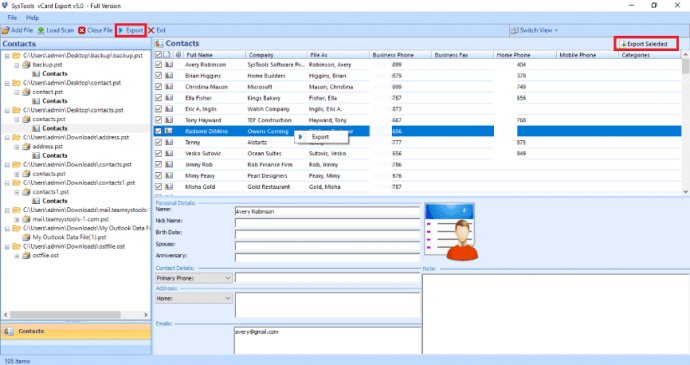The height and width of the screenshot is (365, 690).
Task: Open the Primary Phone combo box
Action: (x=194, y=278)
